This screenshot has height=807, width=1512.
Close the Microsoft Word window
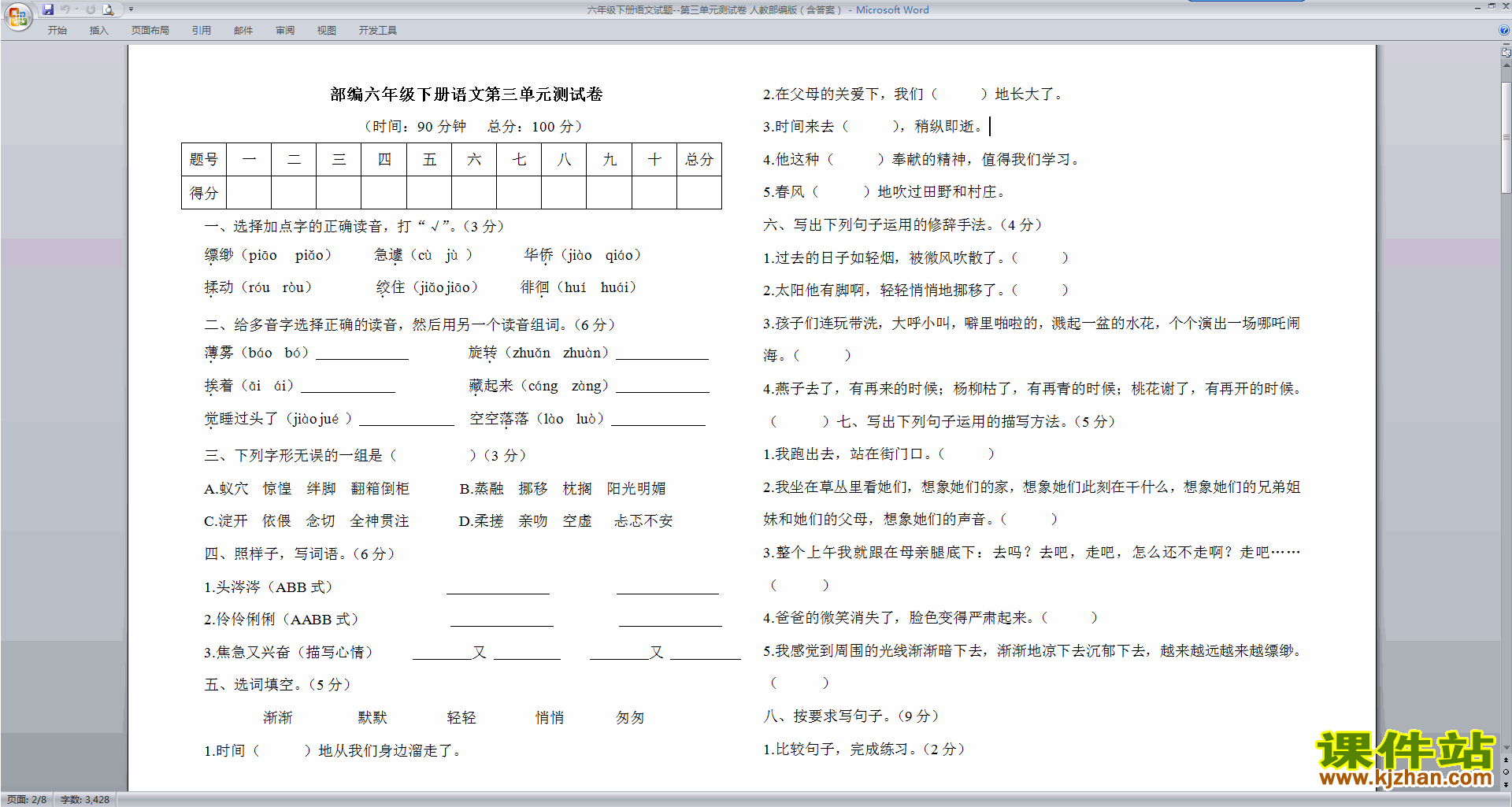point(1505,6)
